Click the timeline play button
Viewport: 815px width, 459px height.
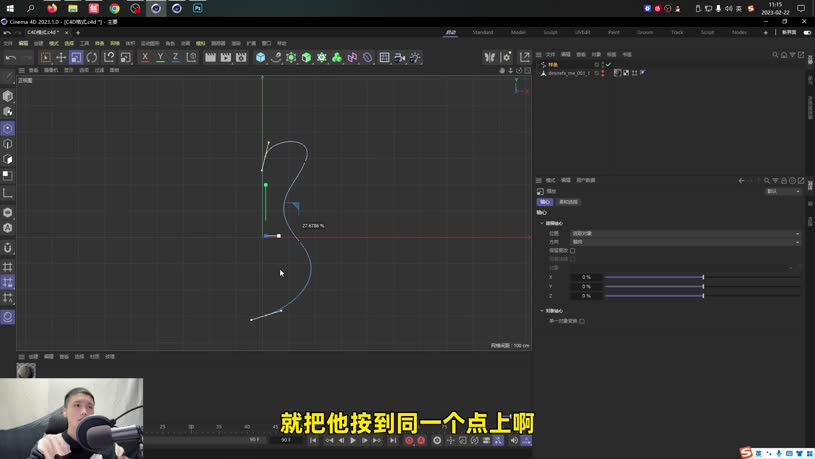pyautogui.click(x=353, y=440)
